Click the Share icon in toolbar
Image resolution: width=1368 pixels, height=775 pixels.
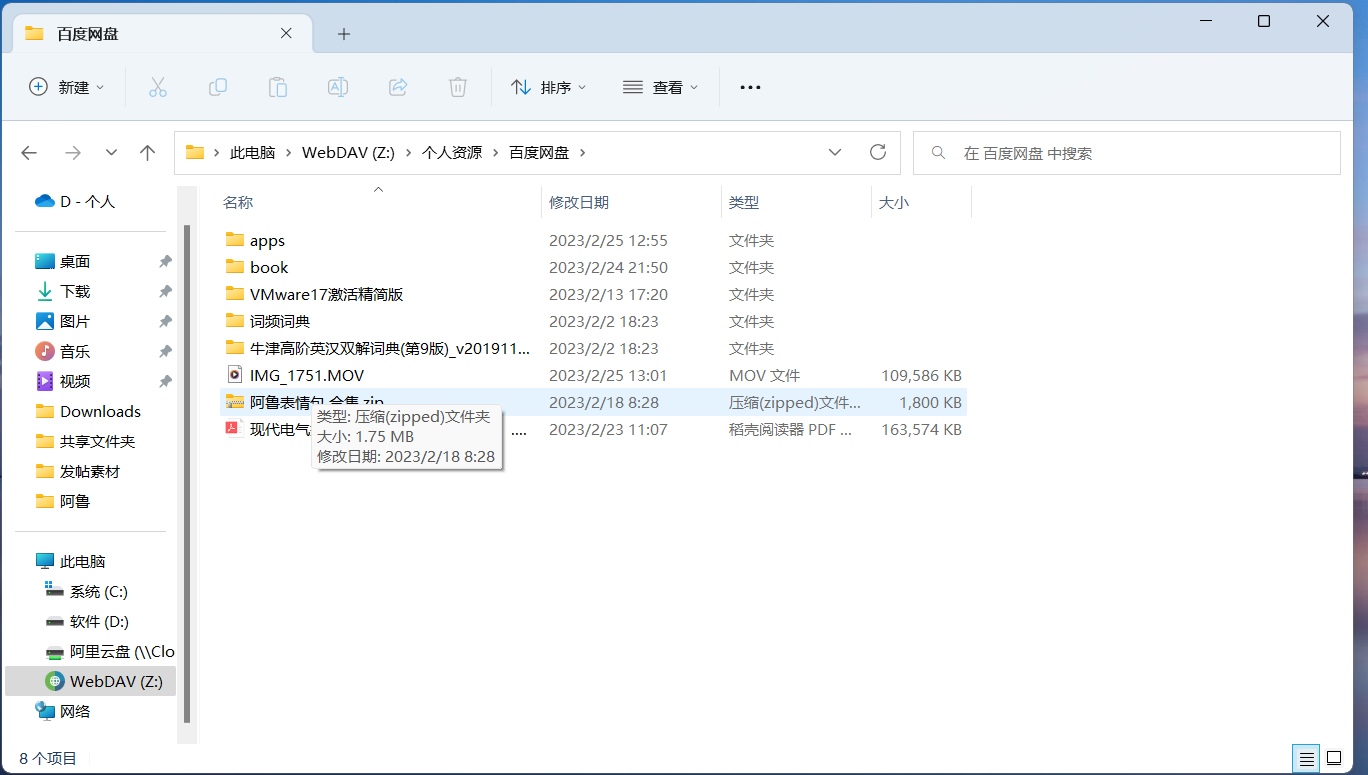tap(398, 87)
